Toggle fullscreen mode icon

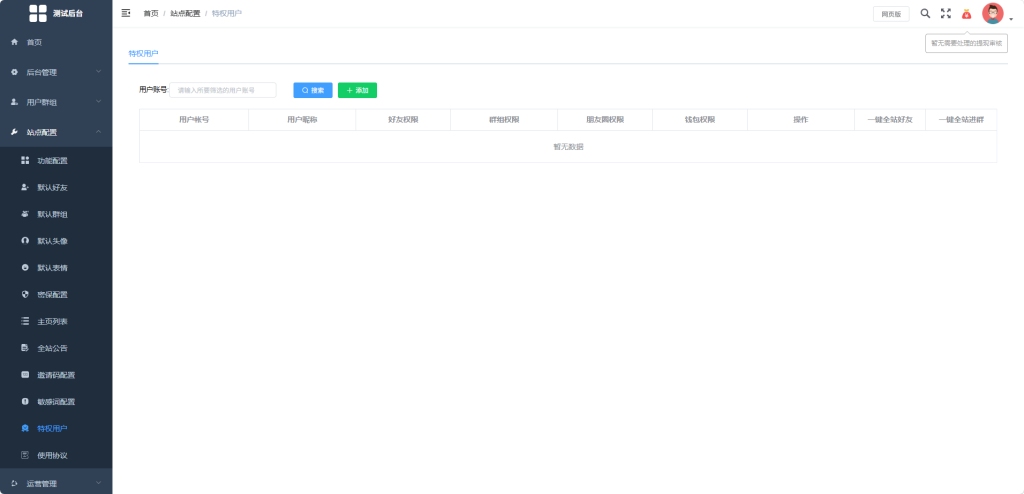(x=946, y=13)
